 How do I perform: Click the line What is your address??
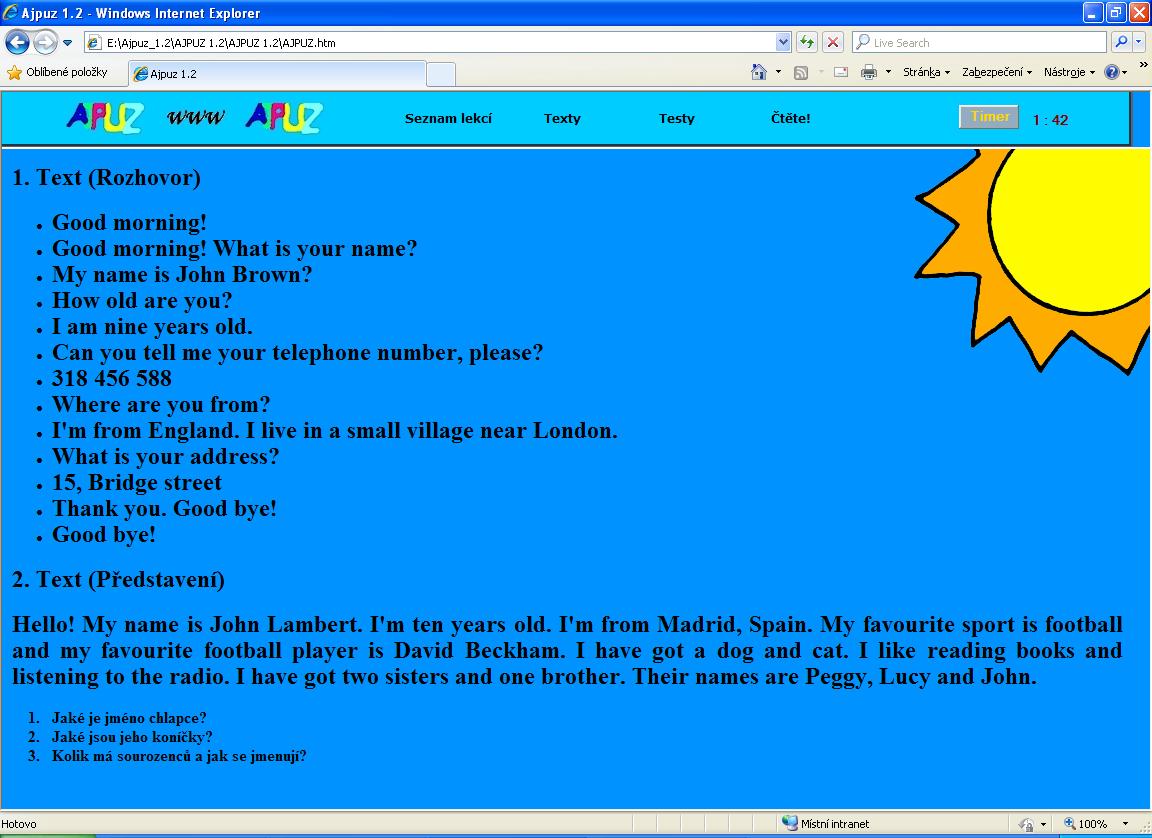coord(165,457)
